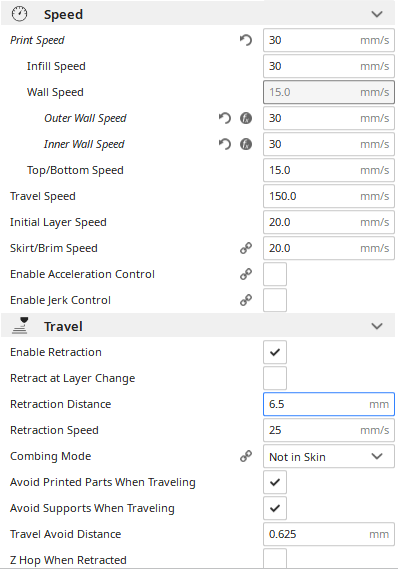Viewport: 398px width, 571px height.
Task: Click Inner Wall Speed formula icon
Action: (x=246, y=144)
